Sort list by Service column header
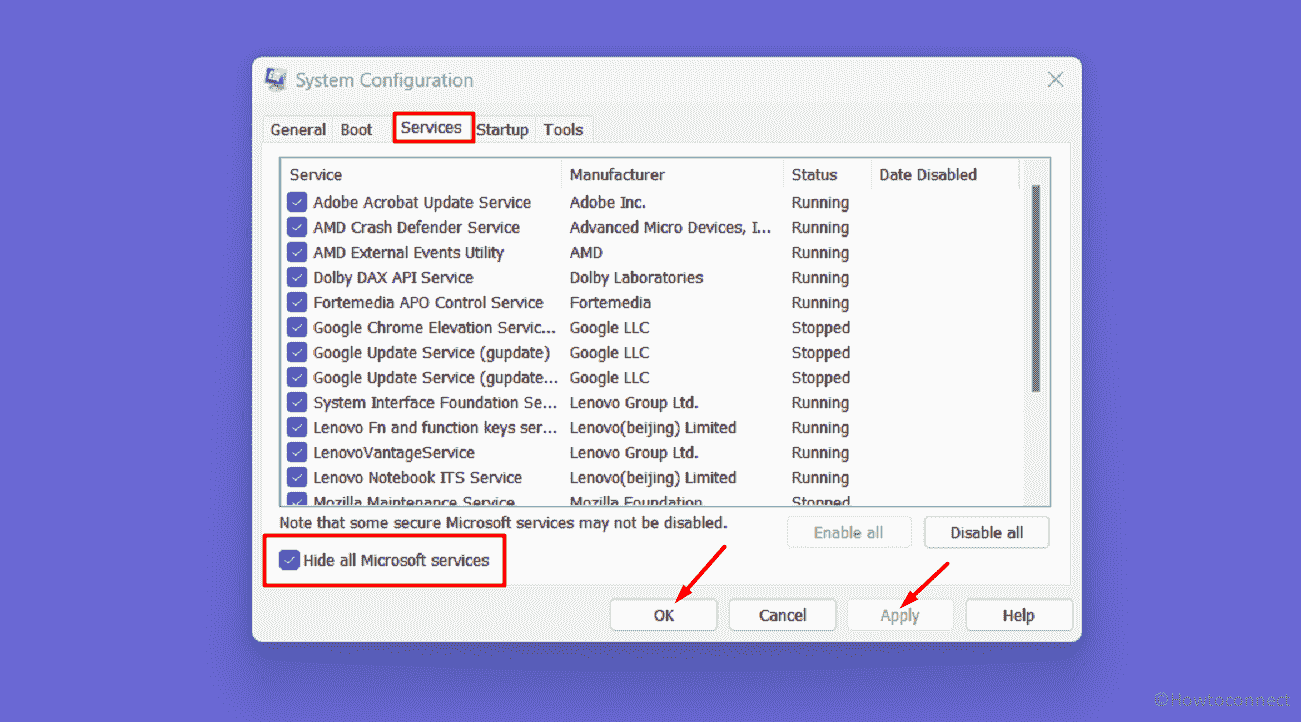The width and height of the screenshot is (1301, 722). point(421,174)
